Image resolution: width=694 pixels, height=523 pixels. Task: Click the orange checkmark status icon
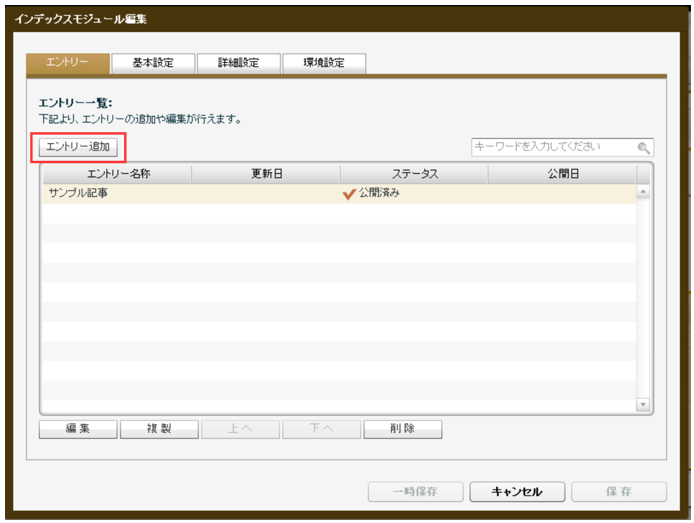click(349, 194)
